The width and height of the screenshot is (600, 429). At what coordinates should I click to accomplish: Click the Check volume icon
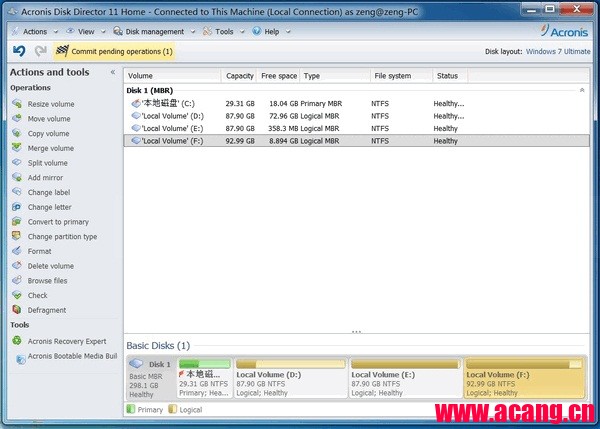tap(17, 295)
